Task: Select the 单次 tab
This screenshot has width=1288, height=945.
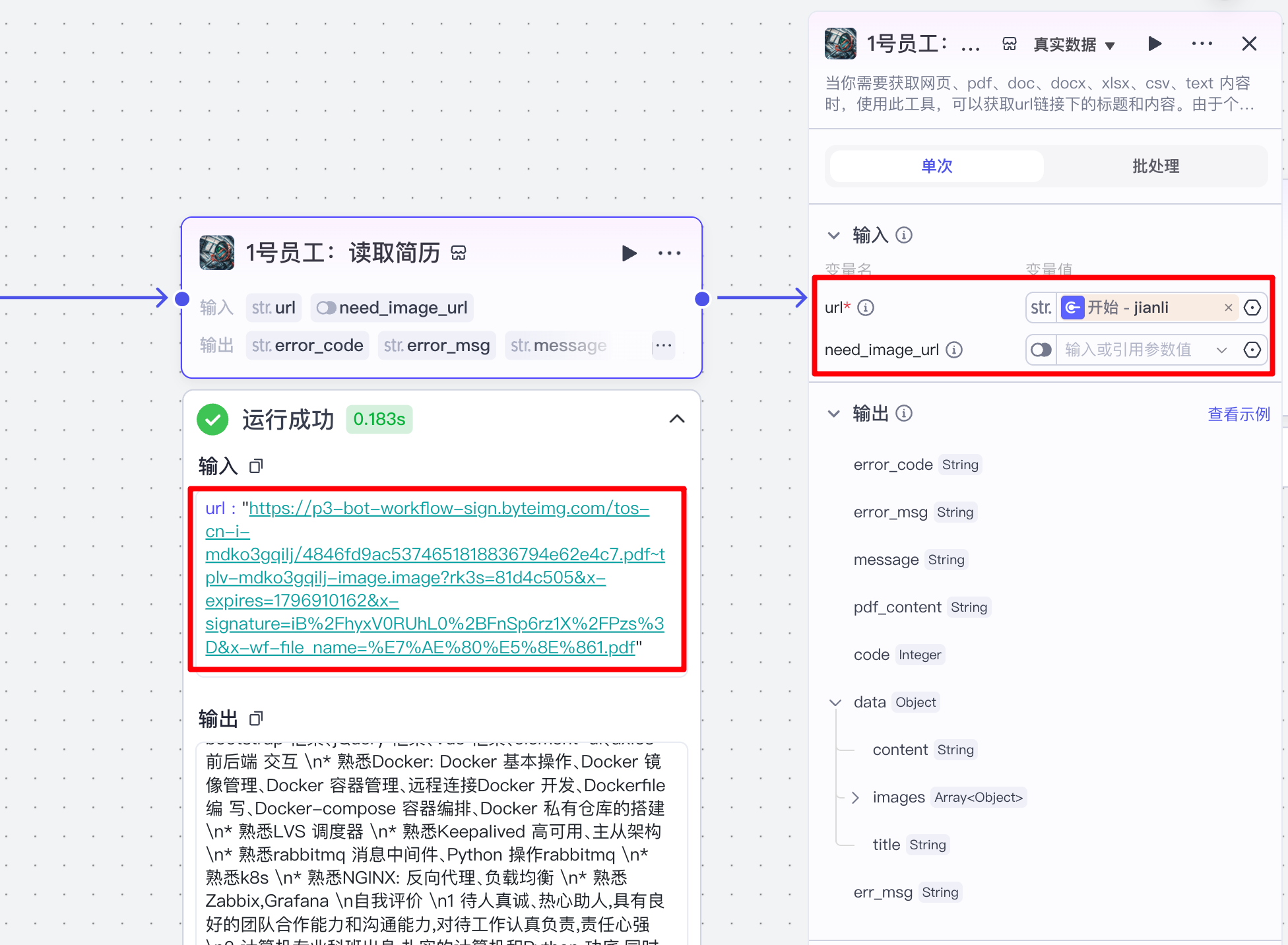Action: pos(936,166)
